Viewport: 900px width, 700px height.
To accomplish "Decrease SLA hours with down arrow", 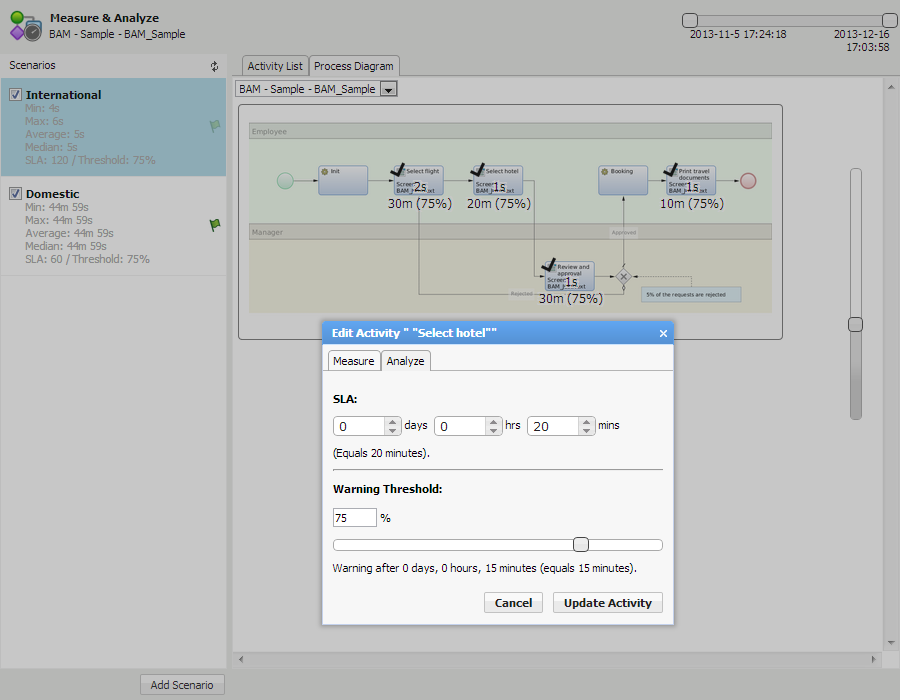I will pyautogui.click(x=493, y=430).
